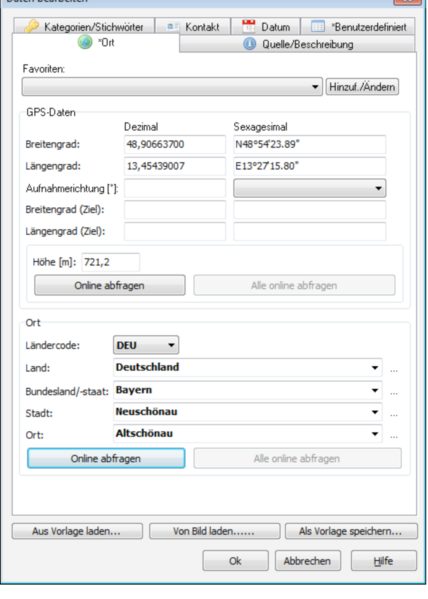This screenshot has width=428, height=599.
Task: Click the calendar icon on Datum tab
Action: (x=249, y=26)
